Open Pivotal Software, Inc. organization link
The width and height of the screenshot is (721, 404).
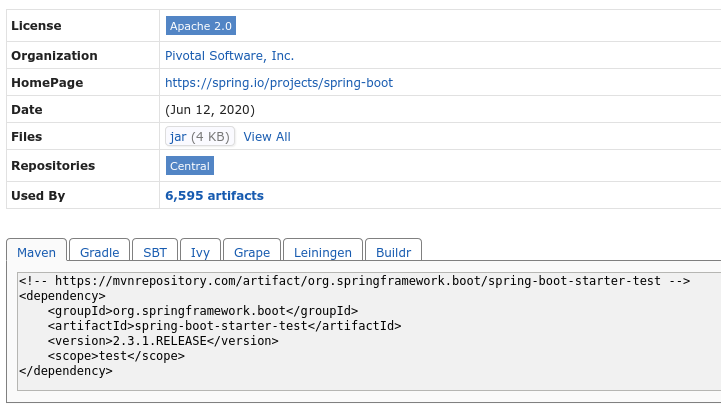point(229,56)
